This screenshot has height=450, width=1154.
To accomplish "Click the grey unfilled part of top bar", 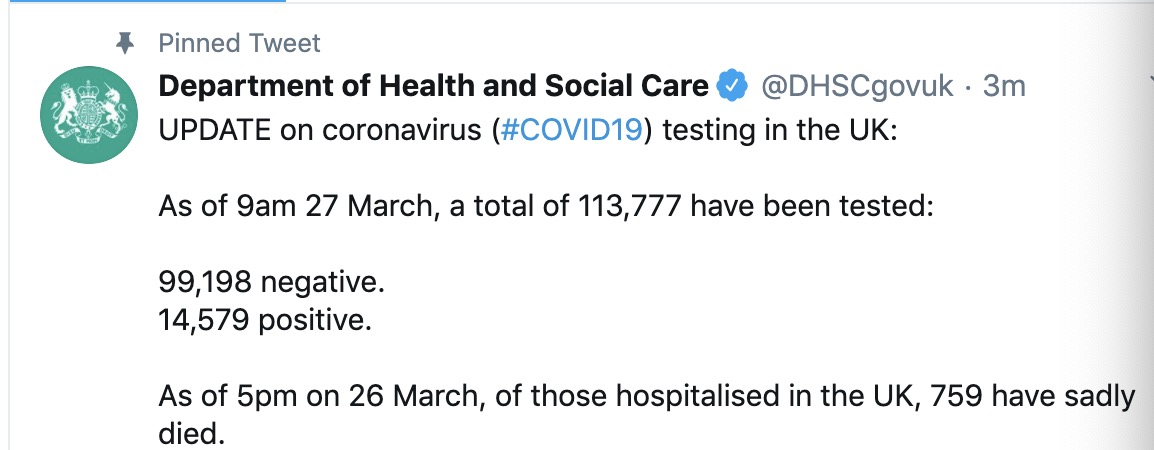I will click(x=720, y=1).
